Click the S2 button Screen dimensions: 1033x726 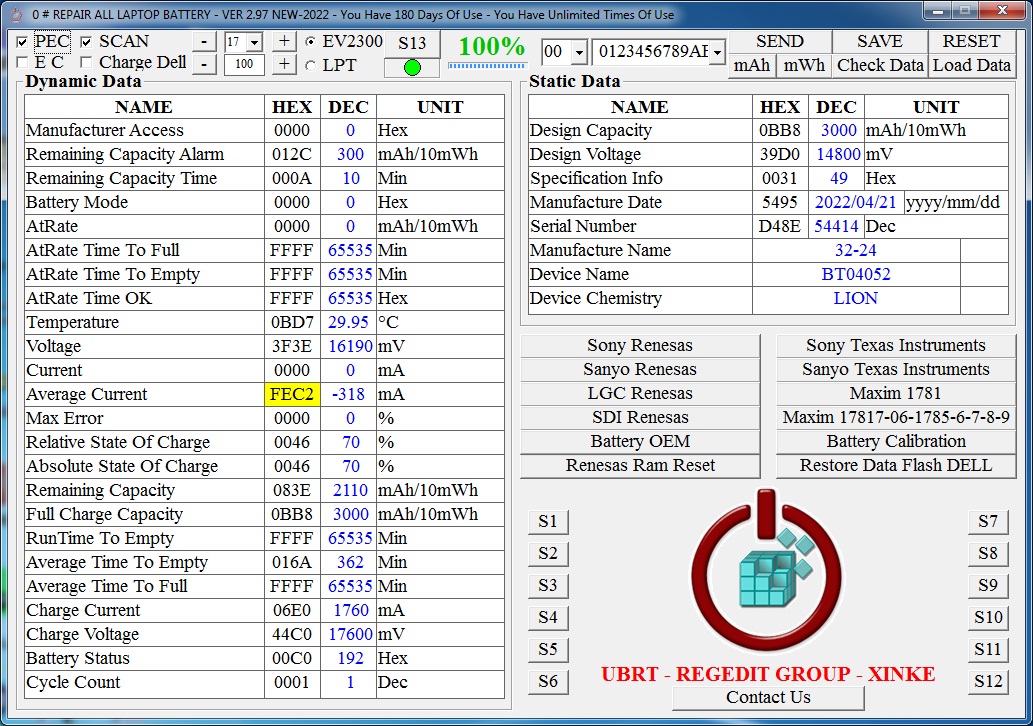pos(547,553)
